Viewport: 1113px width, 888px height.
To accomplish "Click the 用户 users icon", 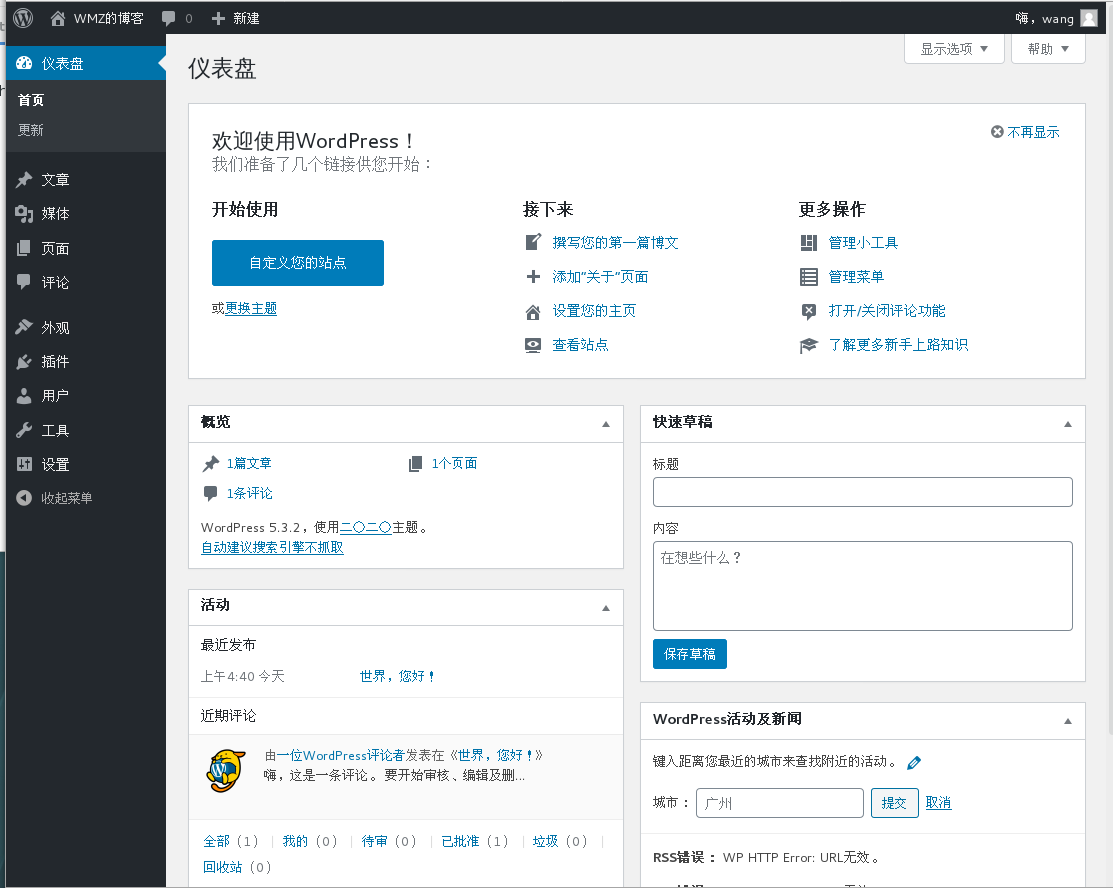I will pos(25,396).
